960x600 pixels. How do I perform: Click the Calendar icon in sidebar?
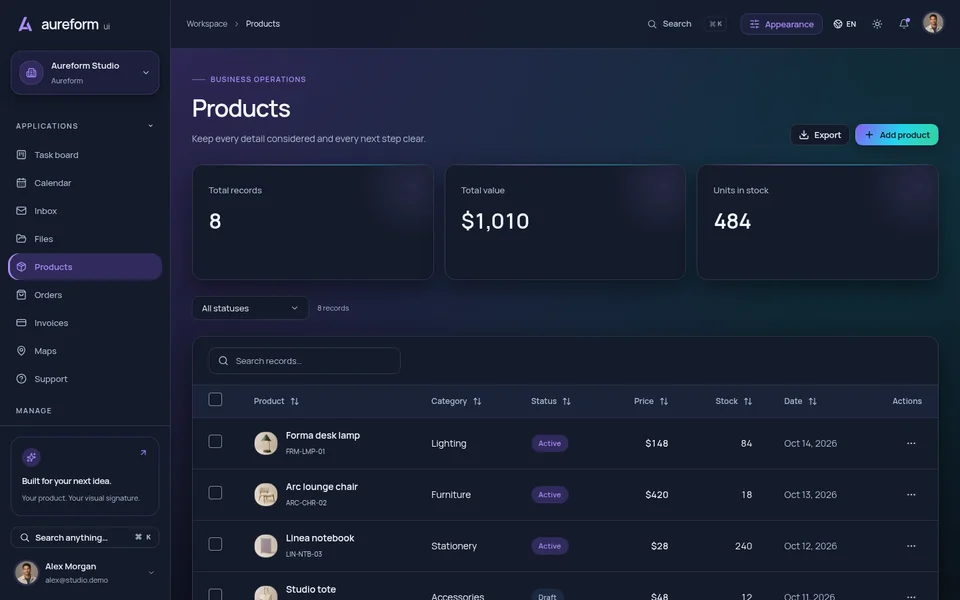(x=21, y=183)
